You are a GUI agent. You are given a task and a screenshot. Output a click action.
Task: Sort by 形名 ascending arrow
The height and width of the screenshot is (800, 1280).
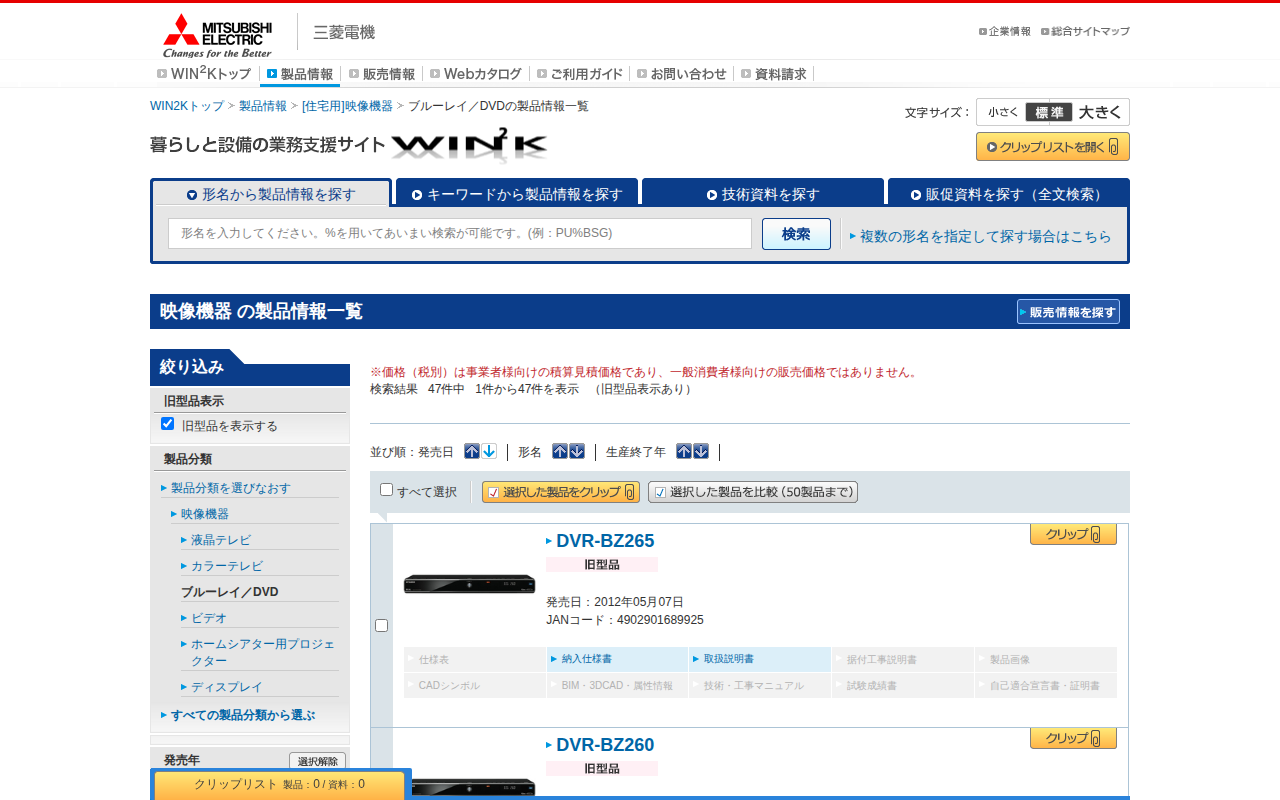tap(560, 452)
